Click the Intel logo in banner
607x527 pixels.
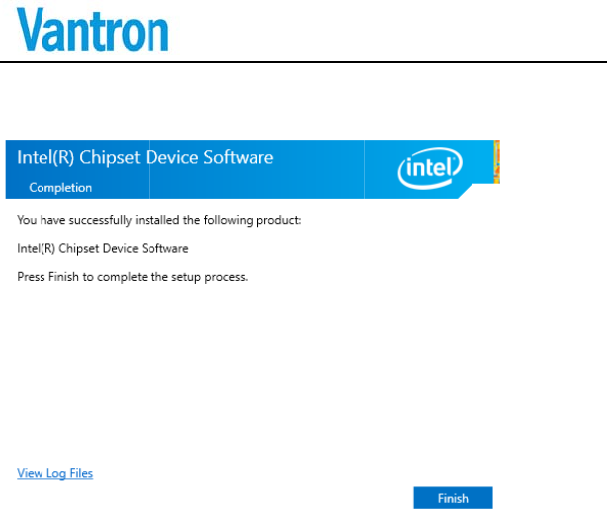pyautogui.click(x=430, y=168)
